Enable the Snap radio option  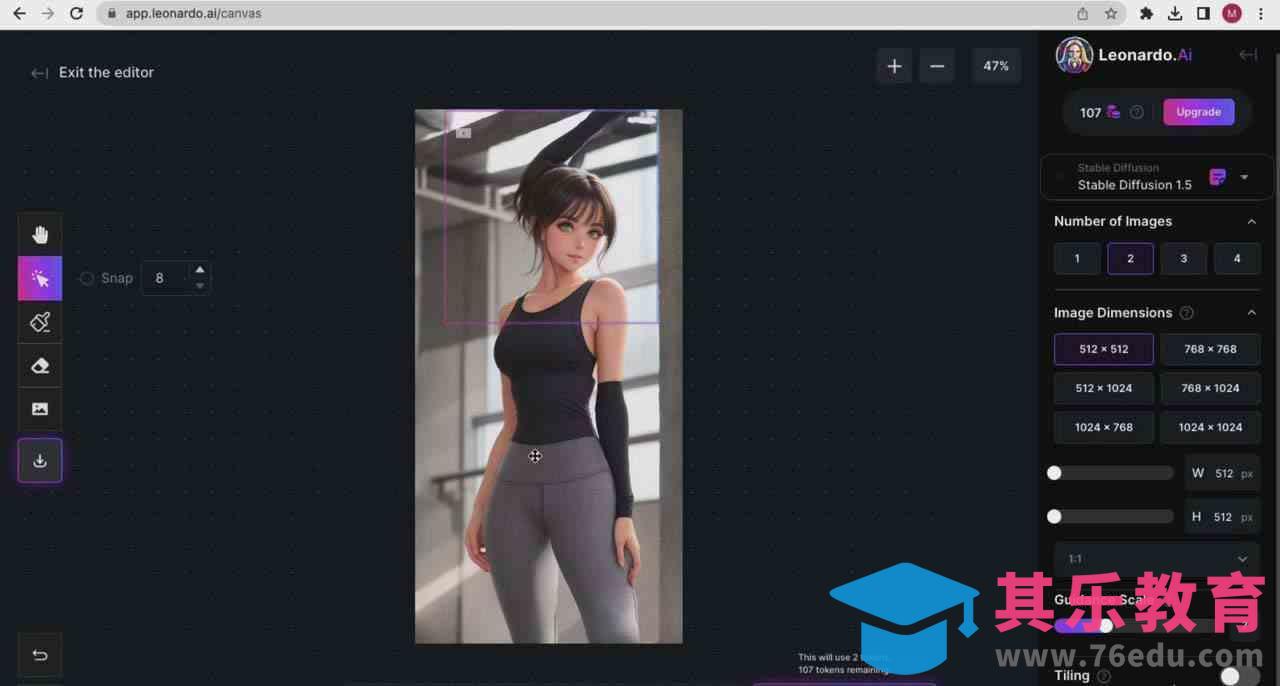[87, 278]
